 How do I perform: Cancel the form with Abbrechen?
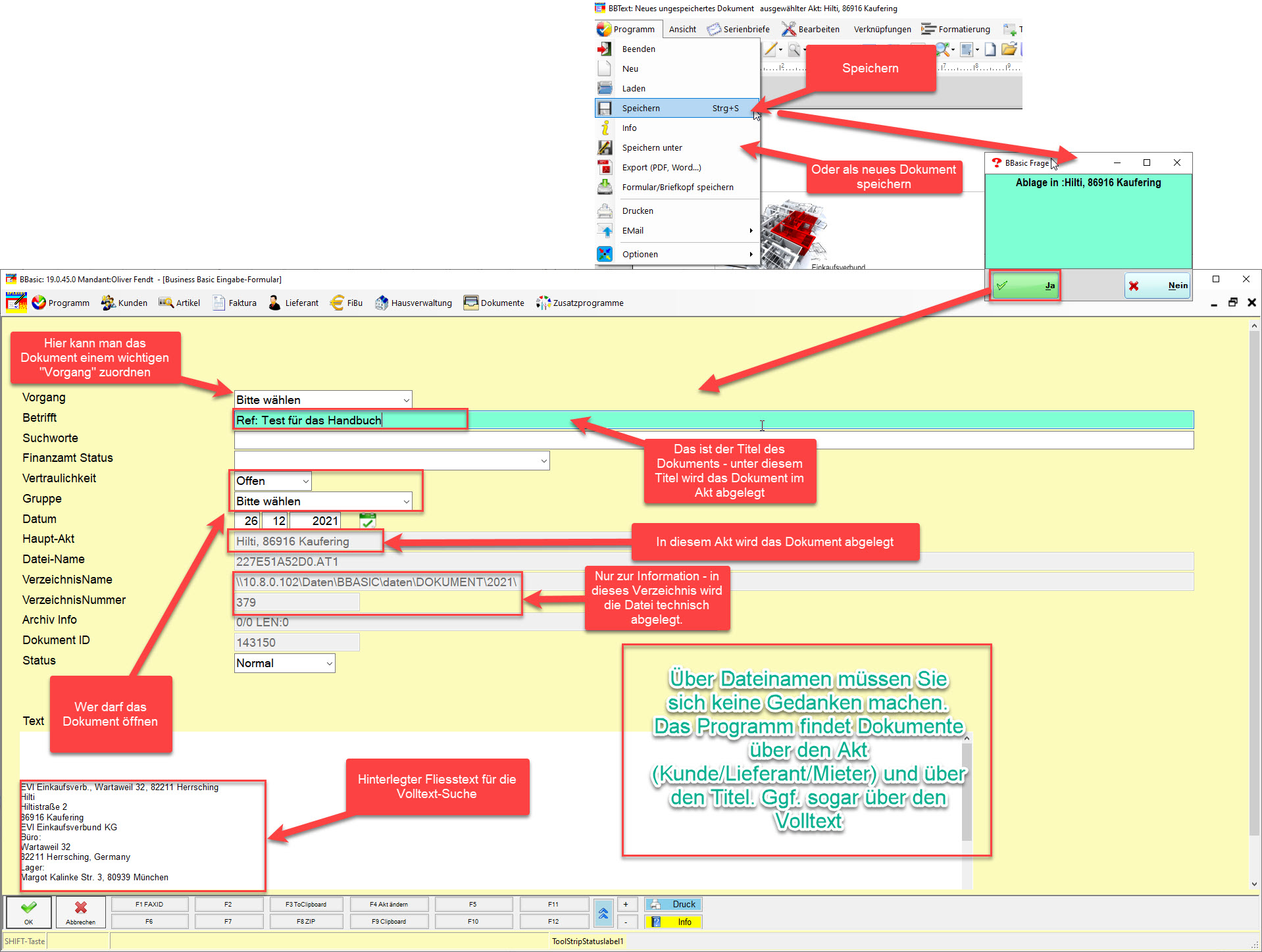[80, 913]
